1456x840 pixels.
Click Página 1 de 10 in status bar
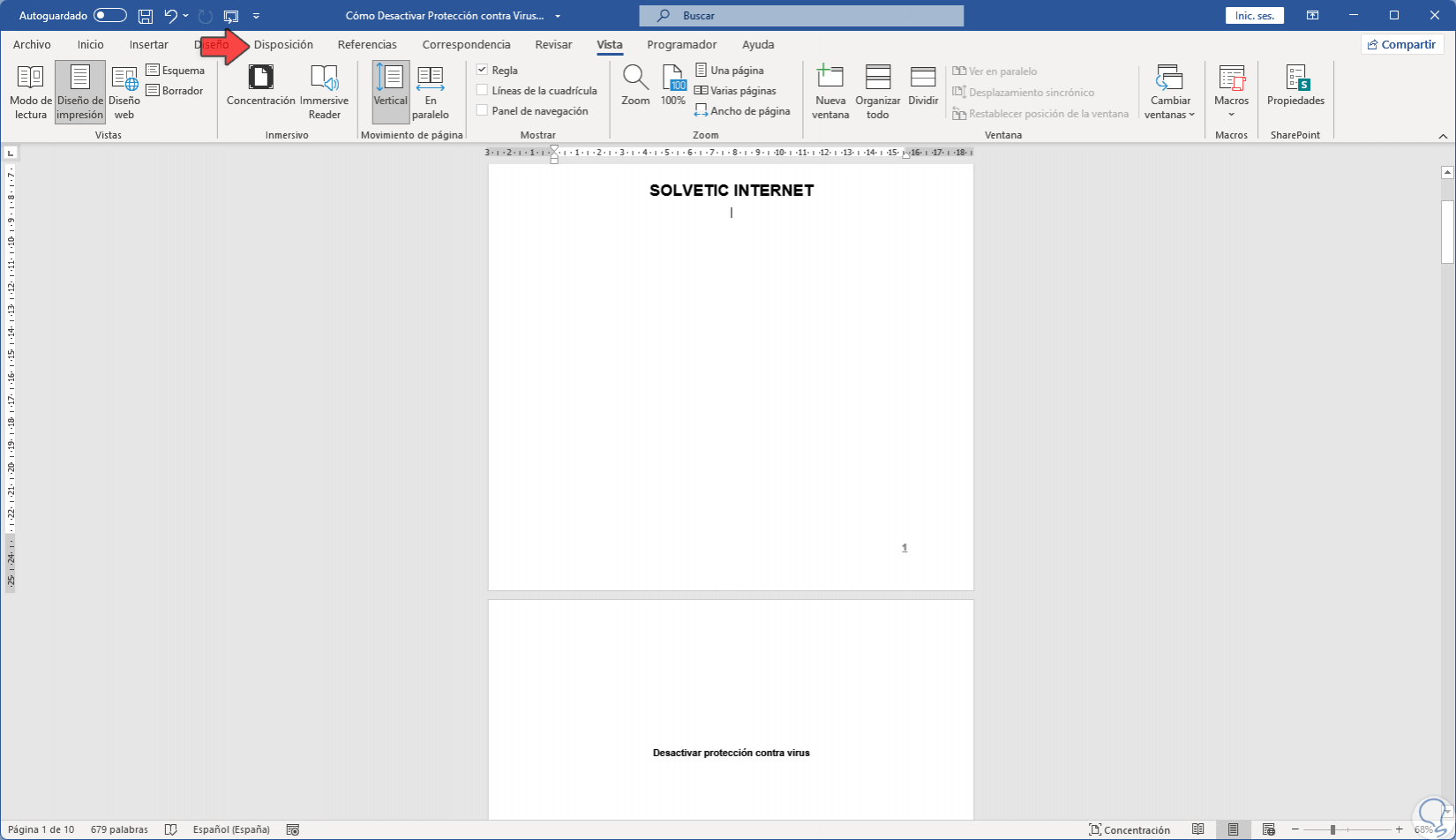(41, 829)
